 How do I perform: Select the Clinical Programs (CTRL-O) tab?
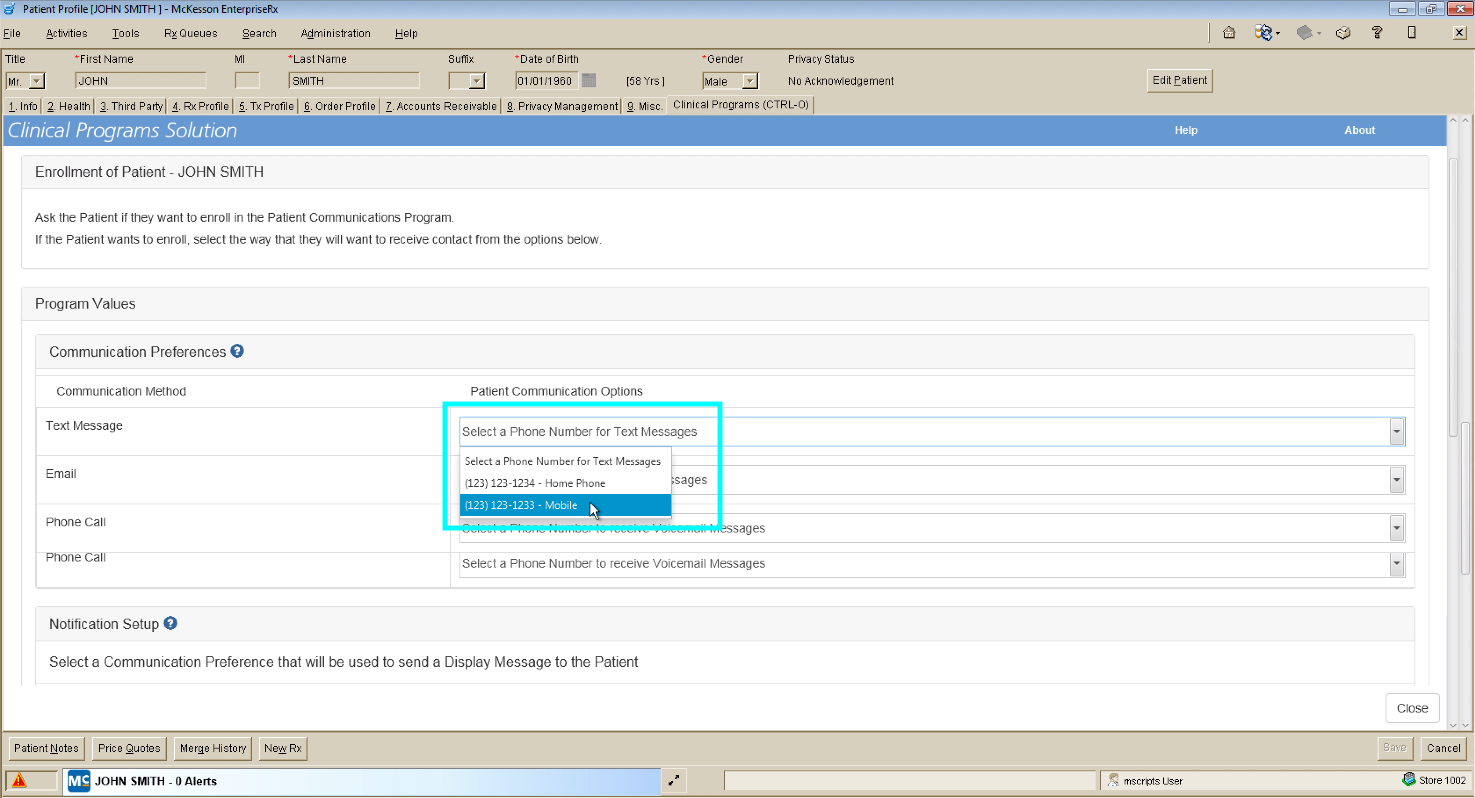[x=741, y=104]
